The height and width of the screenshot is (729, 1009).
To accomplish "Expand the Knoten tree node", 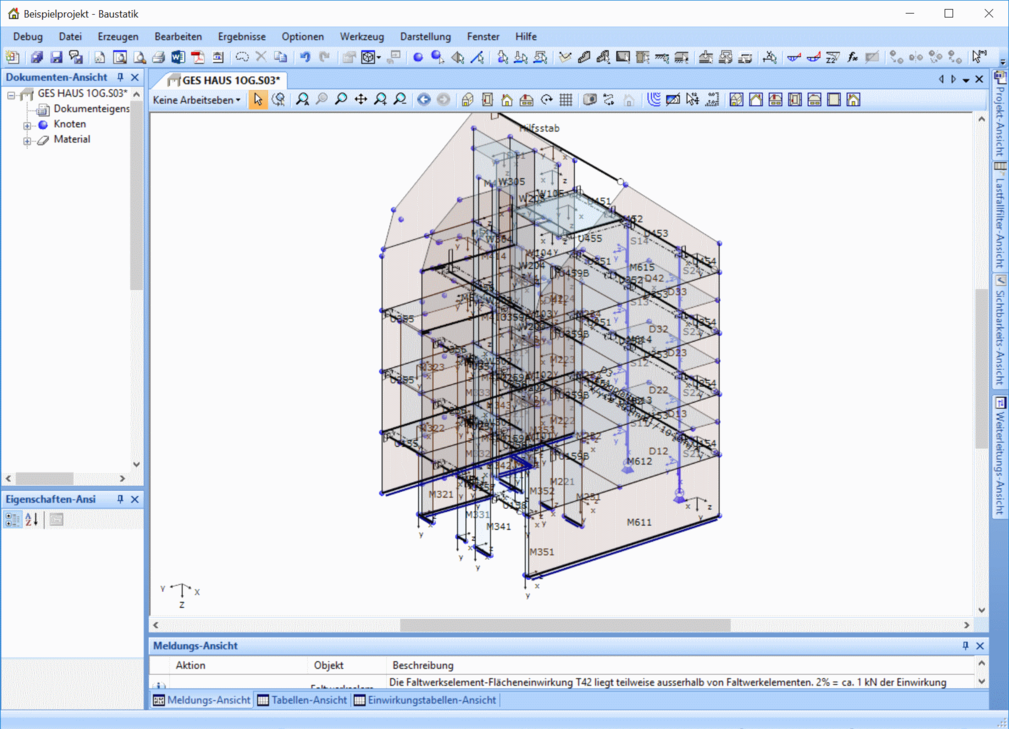I will pos(27,125).
